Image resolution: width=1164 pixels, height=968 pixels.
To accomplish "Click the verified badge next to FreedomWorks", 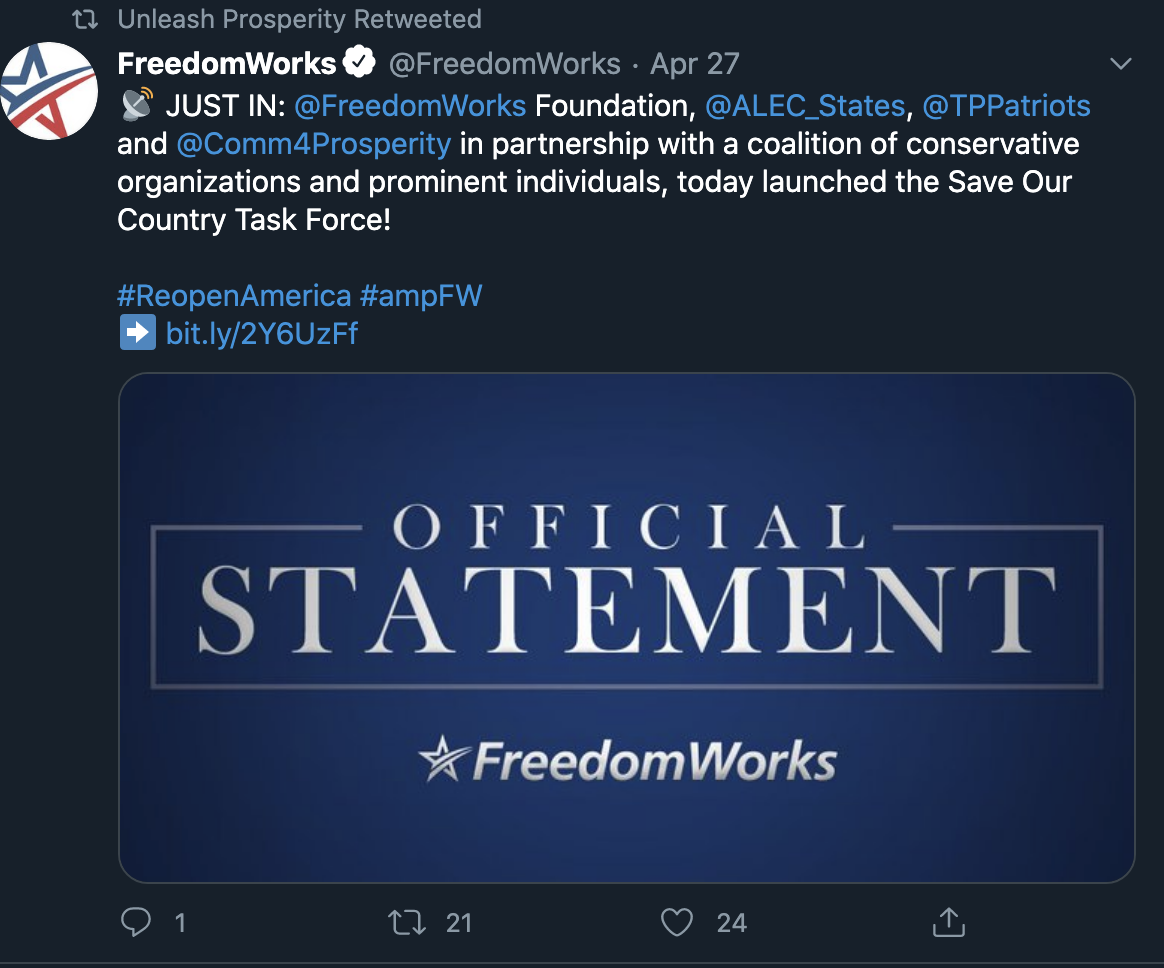I will (359, 62).
